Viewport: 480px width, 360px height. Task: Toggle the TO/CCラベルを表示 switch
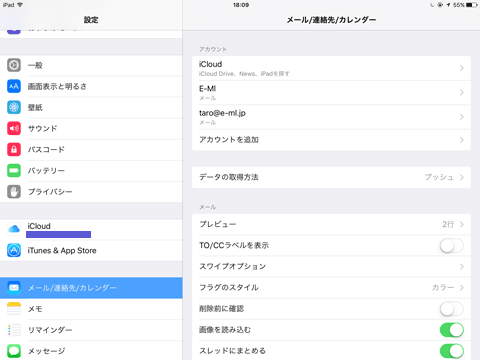[452, 246]
